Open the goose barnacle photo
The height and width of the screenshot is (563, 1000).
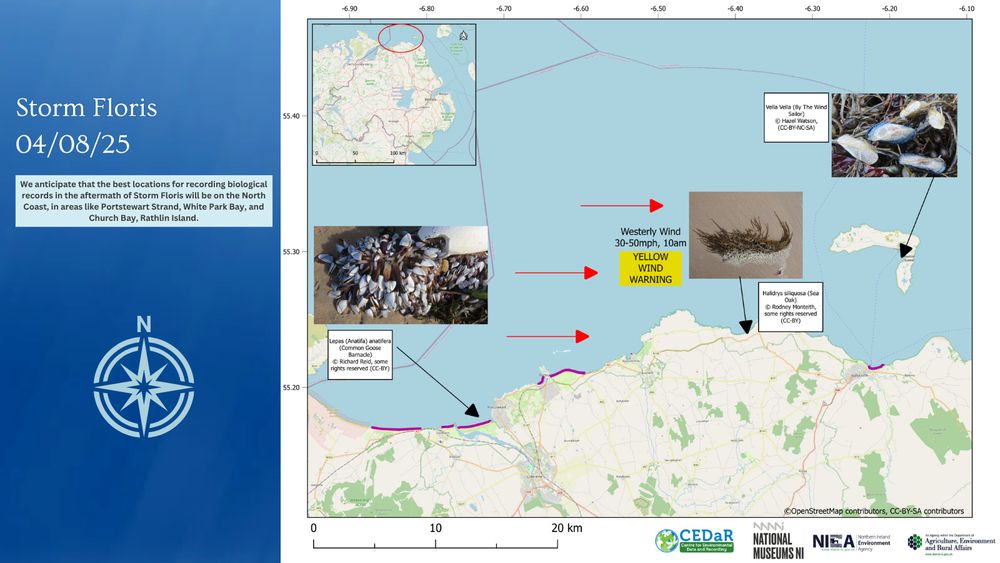pyautogui.click(x=401, y=275)
